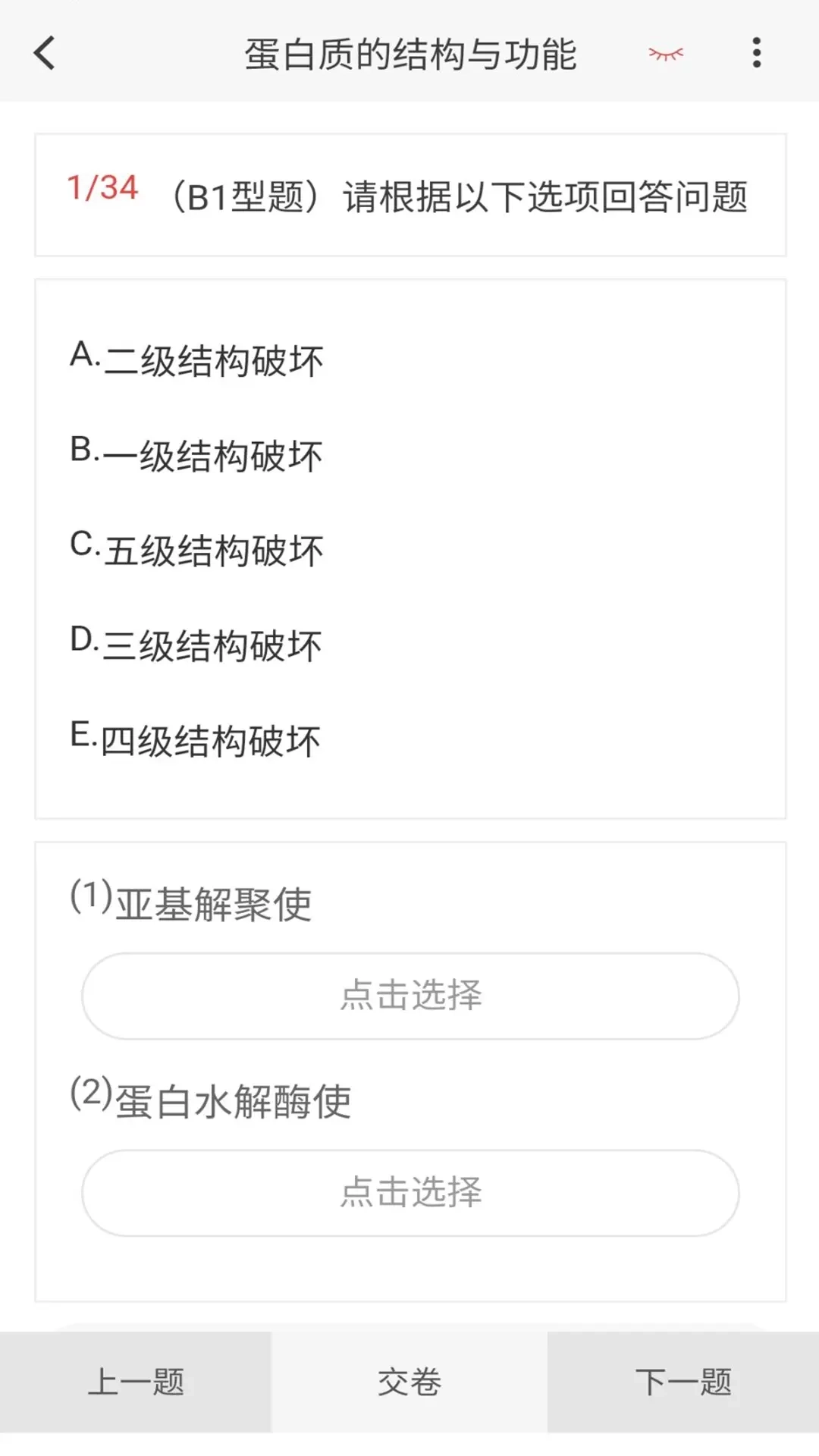The image size is (819, 1456).
Task: Submit the exam with 交卷
Action: point(409,1382)
